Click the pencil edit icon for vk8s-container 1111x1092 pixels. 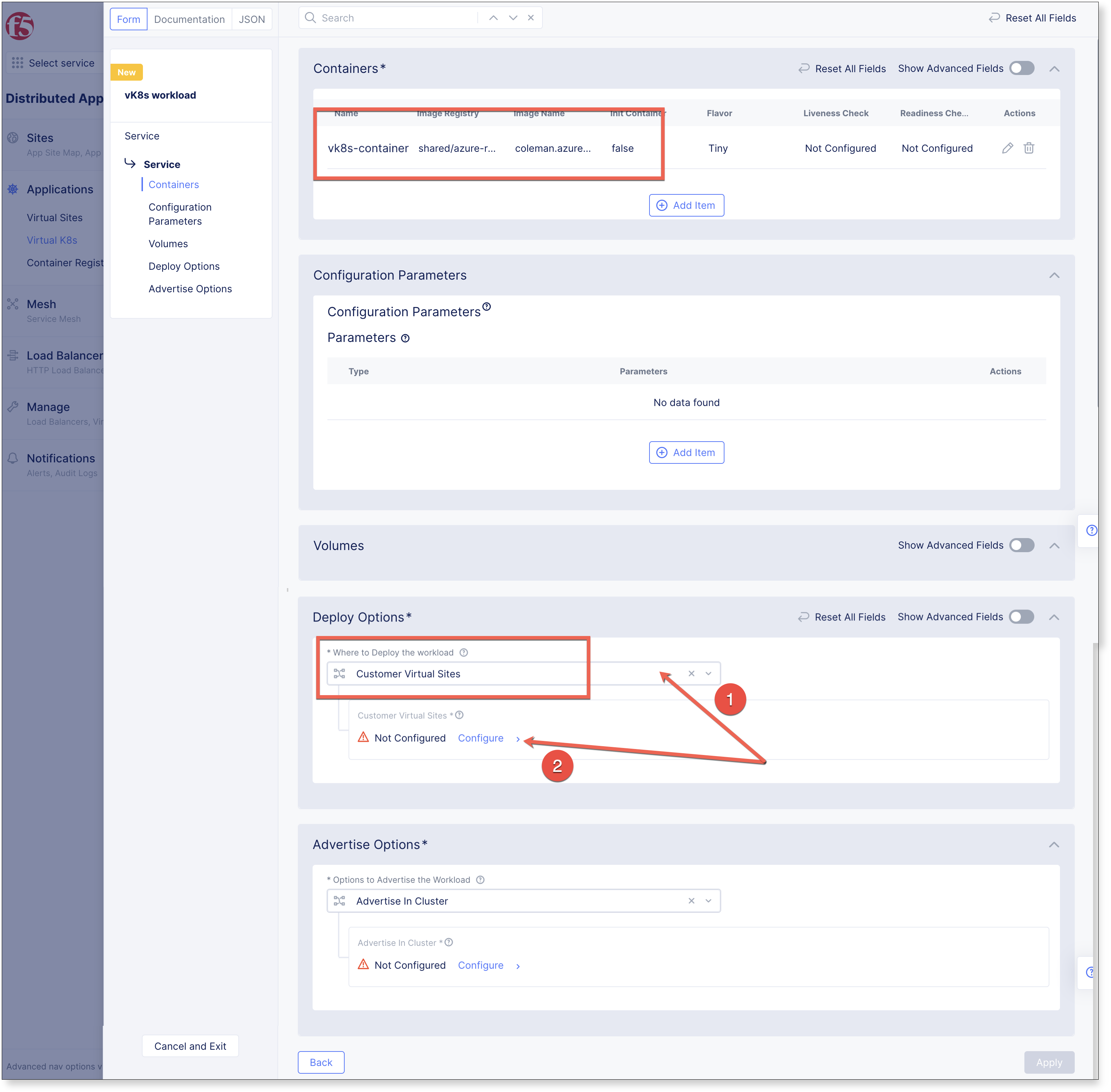(1007, 148)
